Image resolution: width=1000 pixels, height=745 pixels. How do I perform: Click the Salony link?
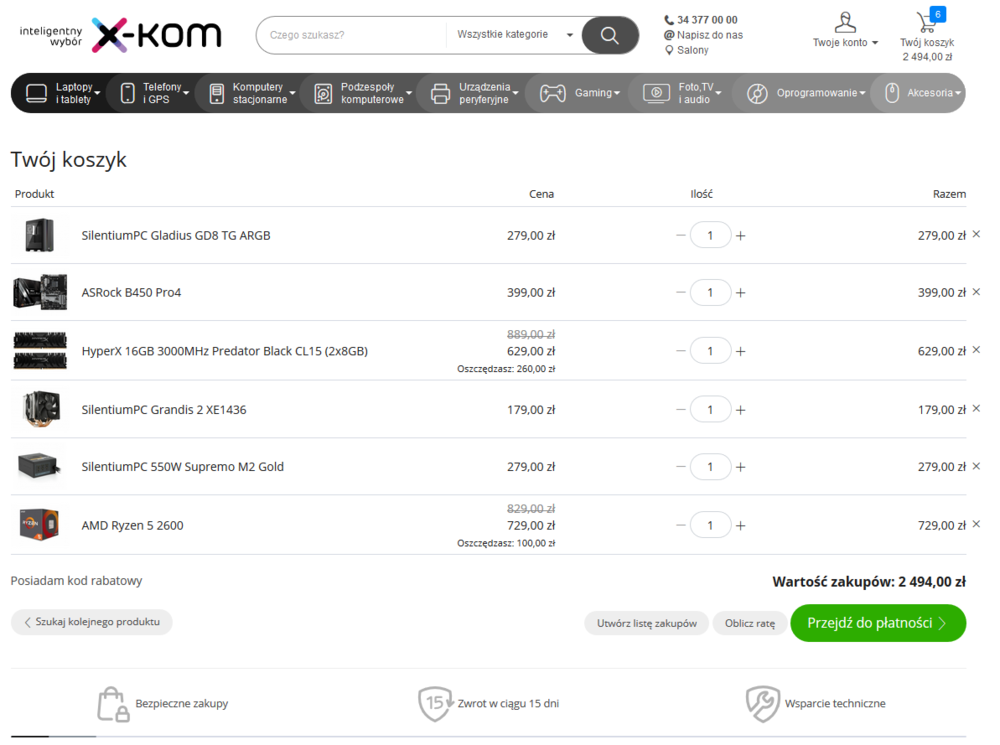pyautogui.click(x=693, y=50)
